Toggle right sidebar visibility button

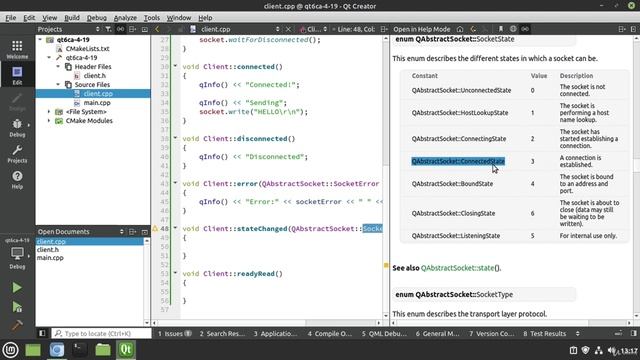tap(633, 333)
